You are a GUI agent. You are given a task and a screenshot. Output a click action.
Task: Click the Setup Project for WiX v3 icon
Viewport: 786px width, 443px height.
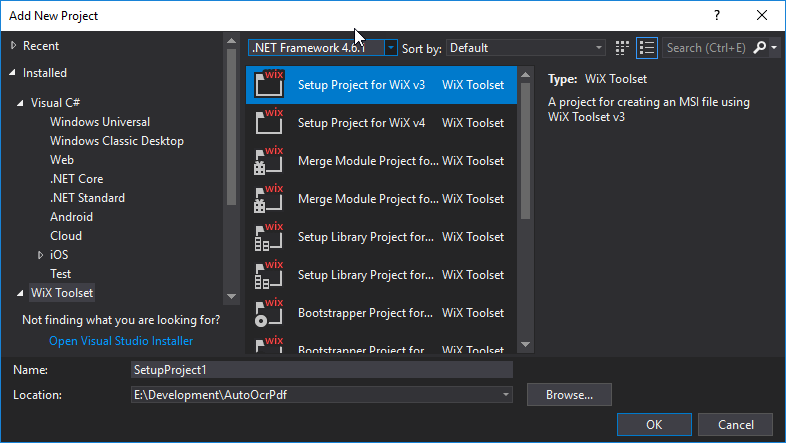coord(269,84)
